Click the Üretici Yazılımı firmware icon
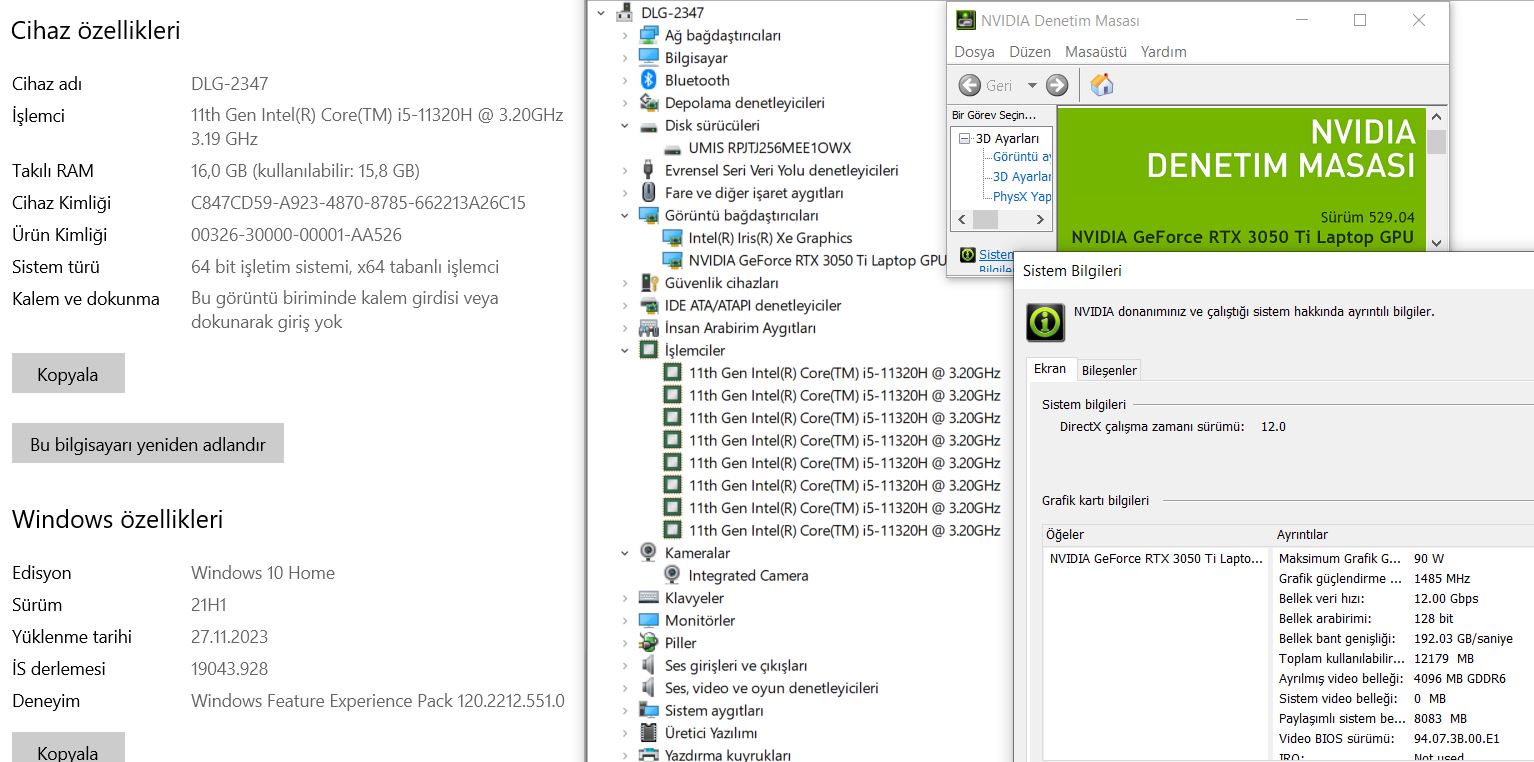The height and width of the screenshot is (762, 1534). [649, 733]
